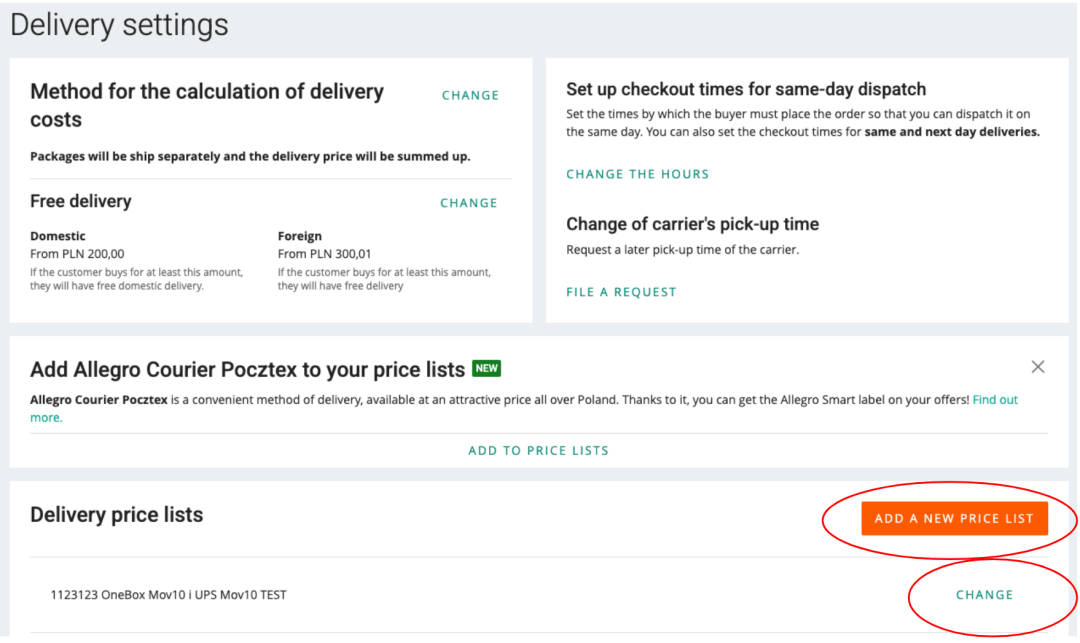Viewport: 1080px width, 643px height.
Task: Select the 1123123 OneBox Mov10 price list name
Action: point(168,595)
